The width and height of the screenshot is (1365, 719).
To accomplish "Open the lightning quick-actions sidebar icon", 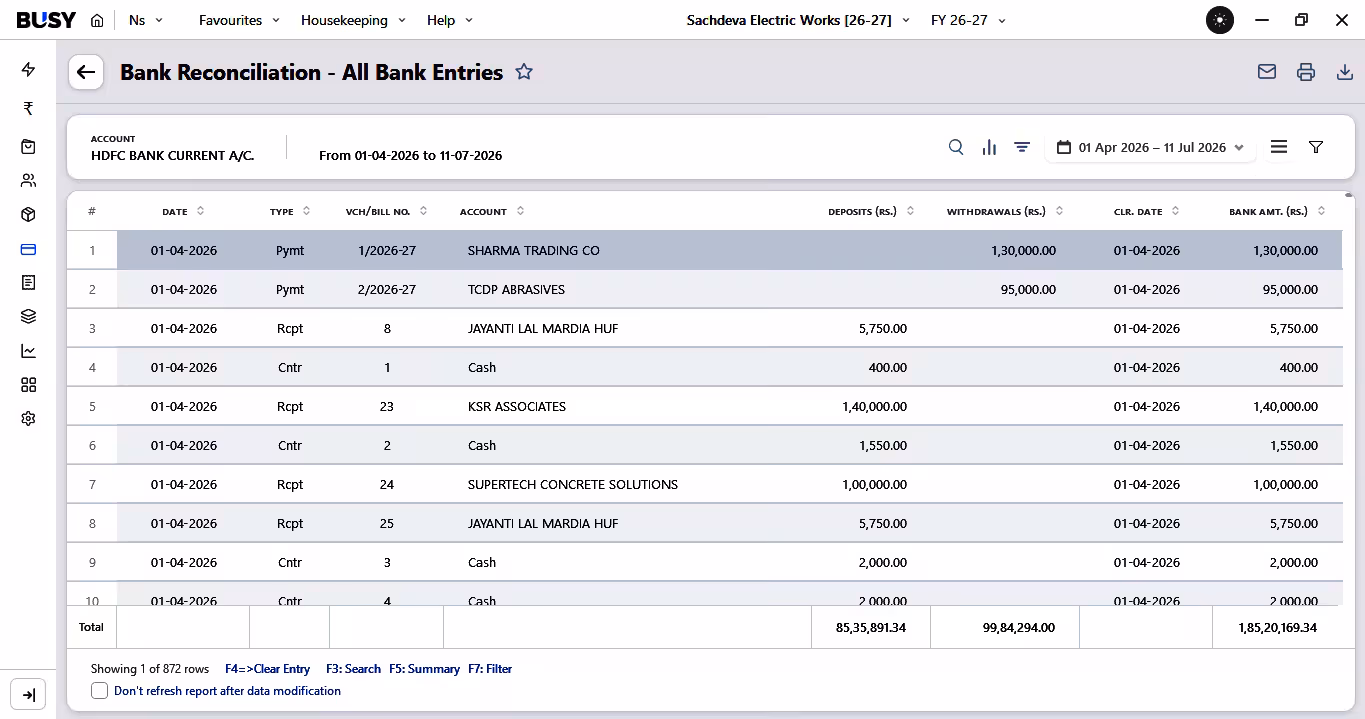I will pyautogui.click(x=28, y=69).
